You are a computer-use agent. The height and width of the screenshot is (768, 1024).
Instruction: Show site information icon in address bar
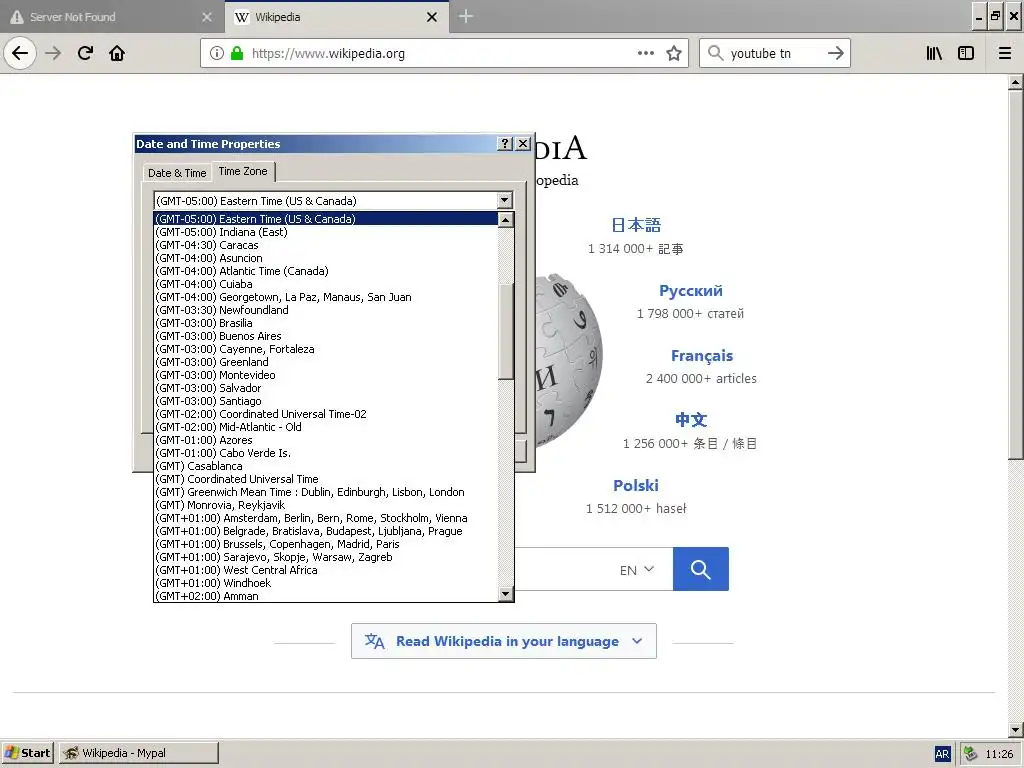217,53
